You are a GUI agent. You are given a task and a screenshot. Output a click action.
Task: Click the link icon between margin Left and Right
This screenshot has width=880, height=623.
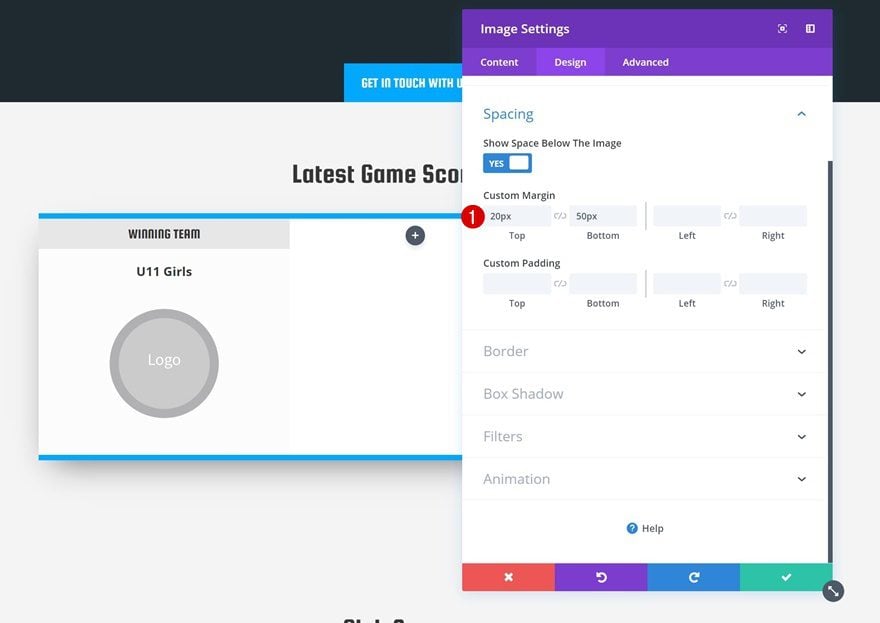730,216
